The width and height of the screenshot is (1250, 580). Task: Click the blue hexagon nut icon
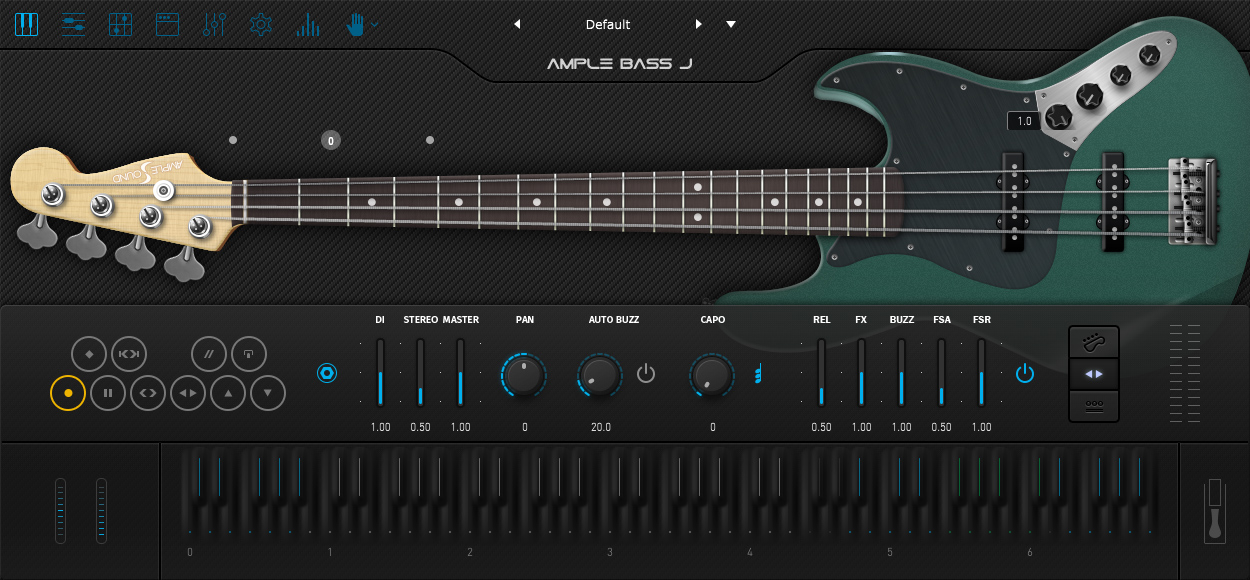327,374
